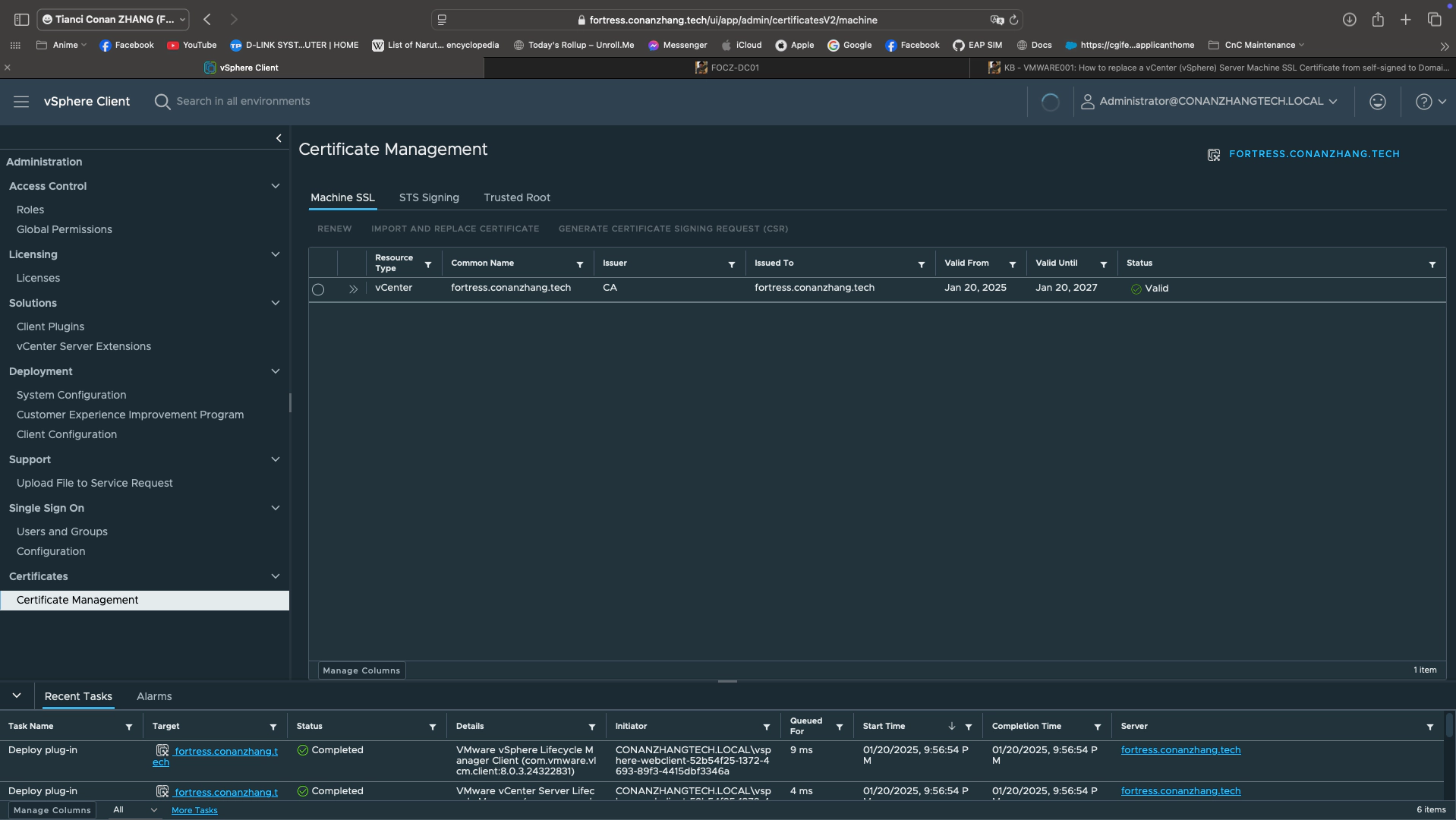This screenshot has width=1456, height=820.
Task: Open the More Tasks link
Action: tap(194, 810)
